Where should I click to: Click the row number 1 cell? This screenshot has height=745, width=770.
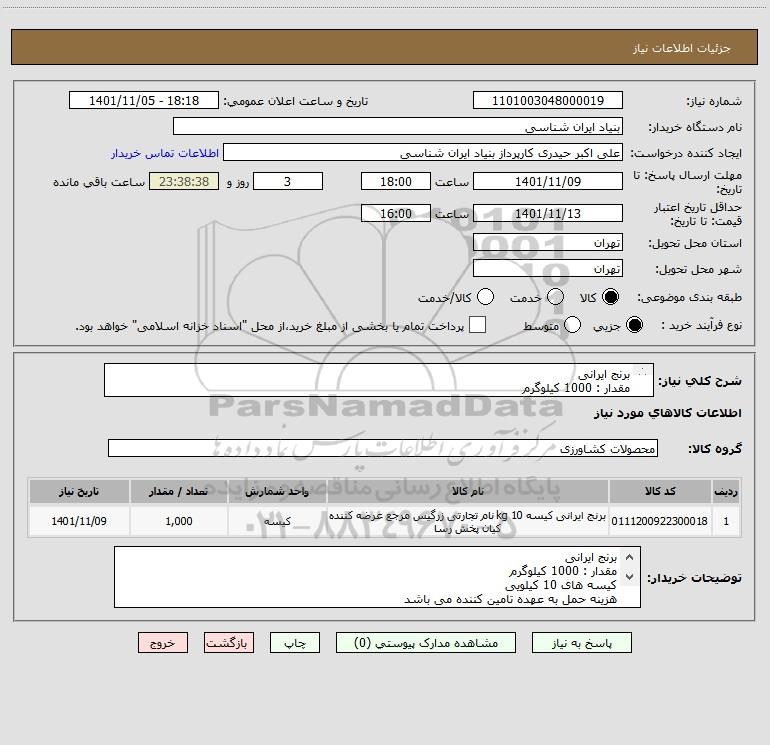(726, 521)
